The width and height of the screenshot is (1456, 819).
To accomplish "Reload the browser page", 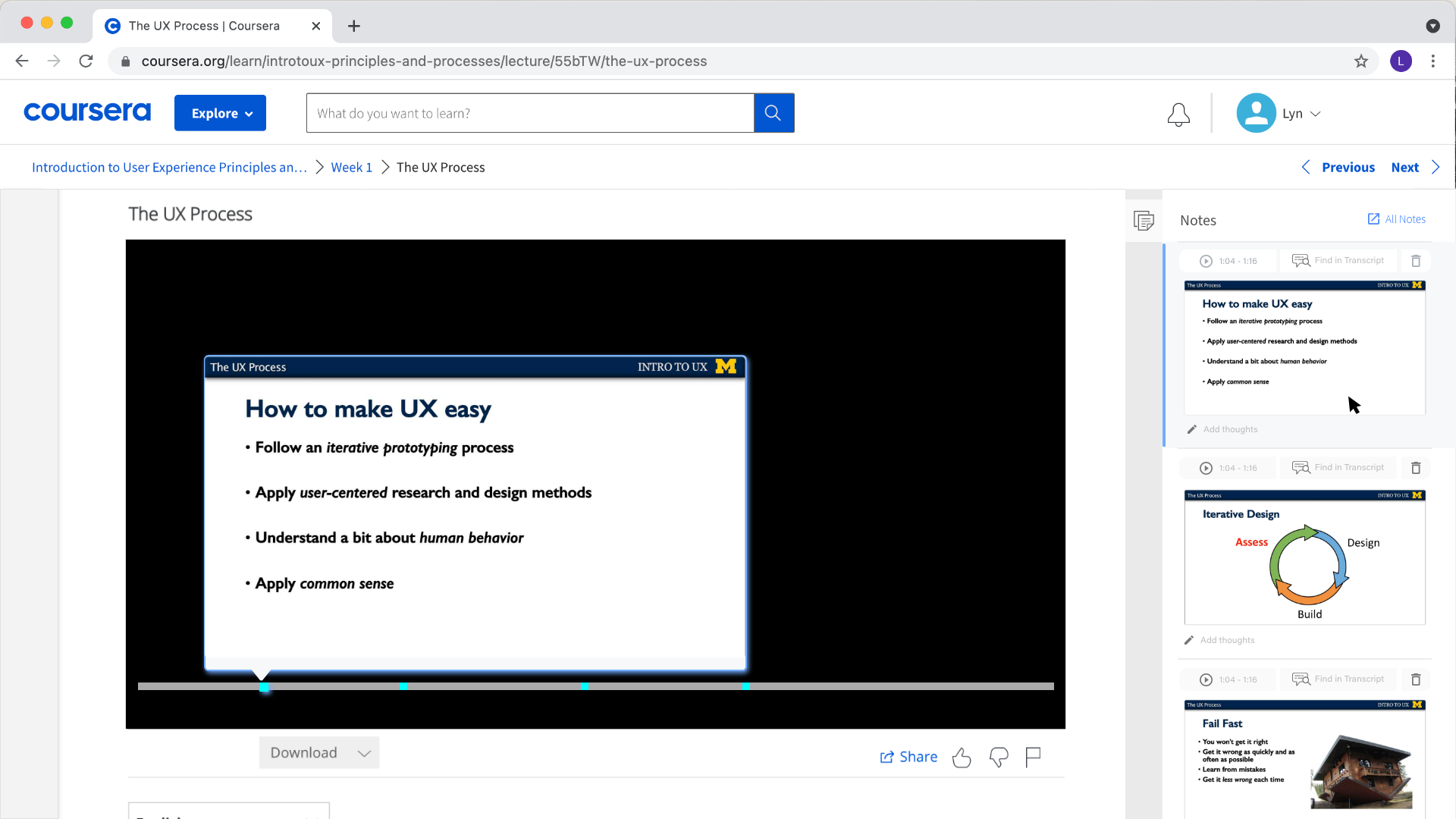I will pyautogui.click(x=86, y=61).
